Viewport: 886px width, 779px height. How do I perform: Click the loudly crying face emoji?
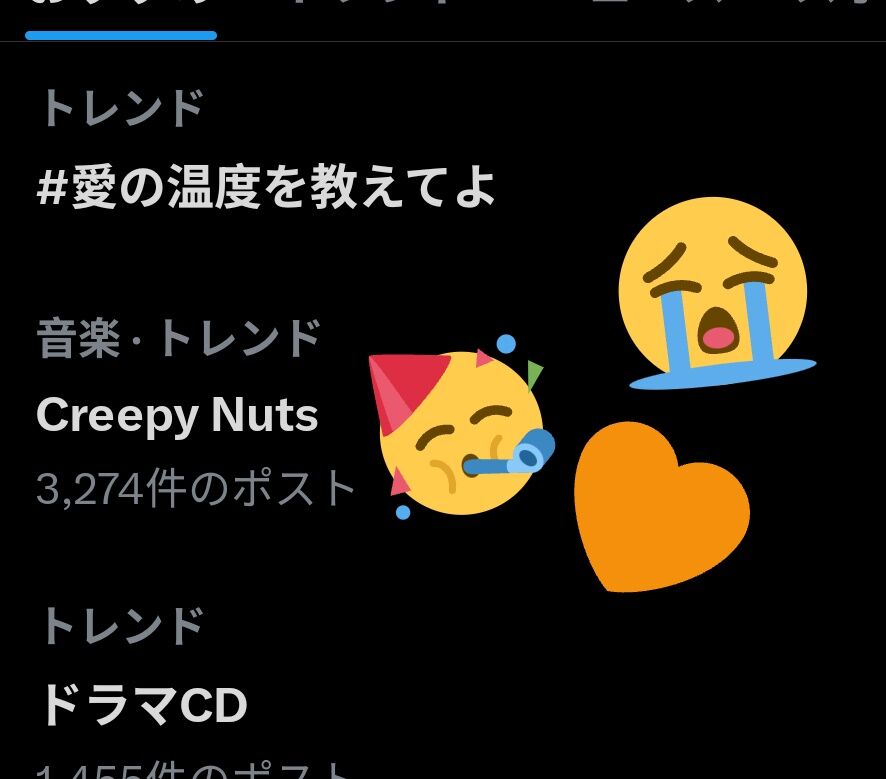[x=718, y=294]
